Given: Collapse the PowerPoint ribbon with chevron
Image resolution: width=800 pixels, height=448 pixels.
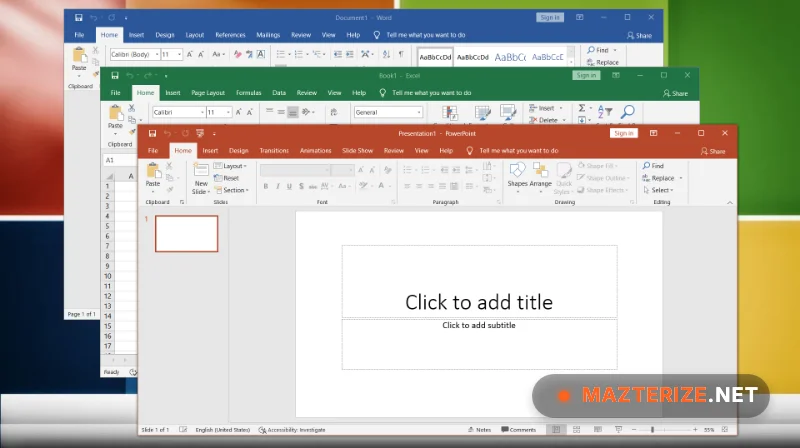Looking at the screenshot, I should 730,203.
